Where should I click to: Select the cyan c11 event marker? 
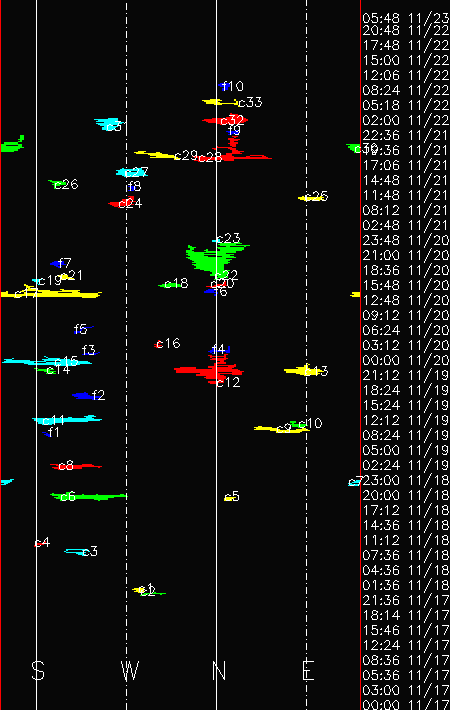click(67, 420)
